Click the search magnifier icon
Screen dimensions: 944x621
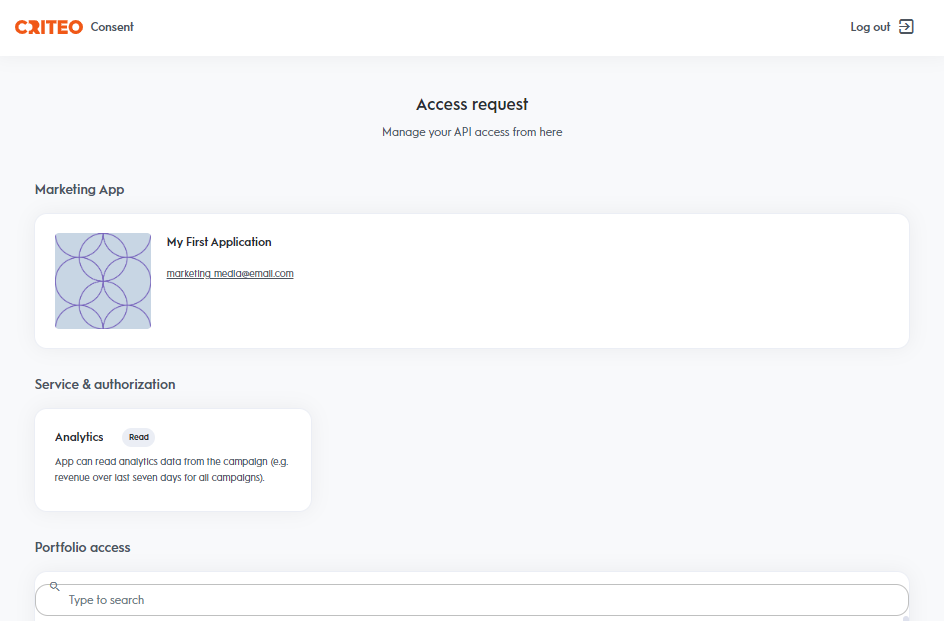[x=54, y=586]
